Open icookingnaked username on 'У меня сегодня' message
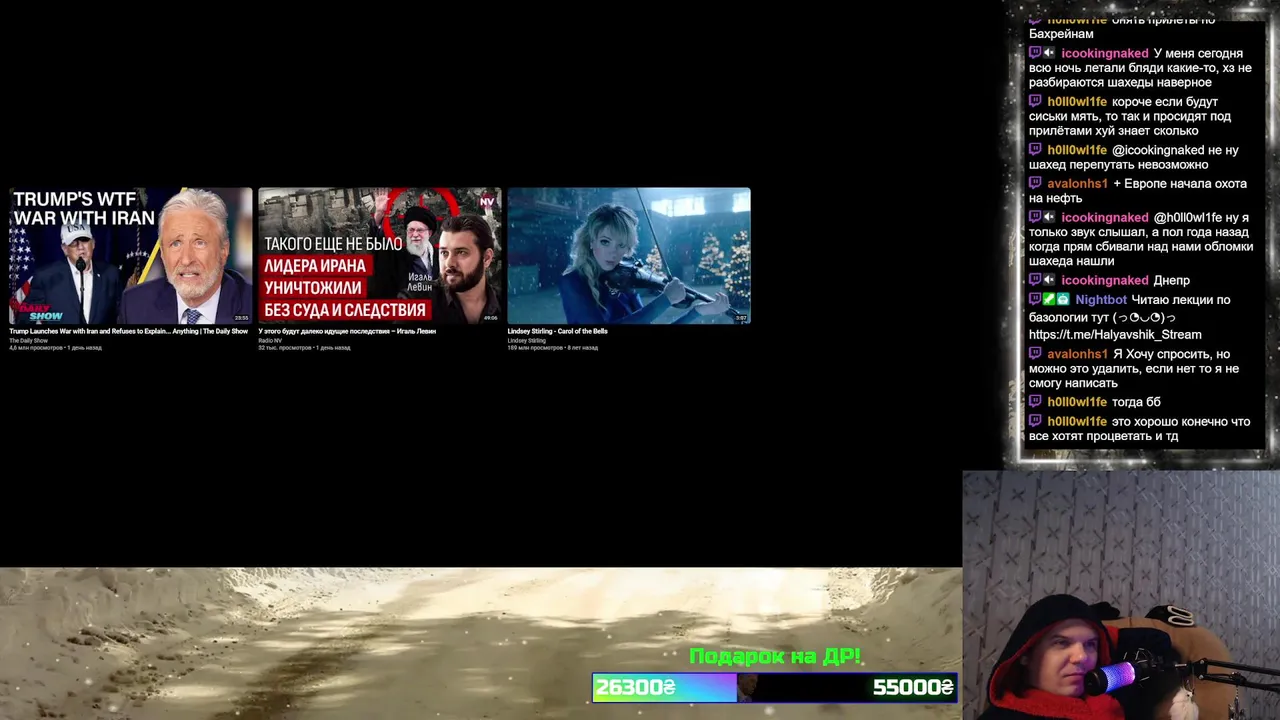The image size is (1280, 720). coord(1104,53)
